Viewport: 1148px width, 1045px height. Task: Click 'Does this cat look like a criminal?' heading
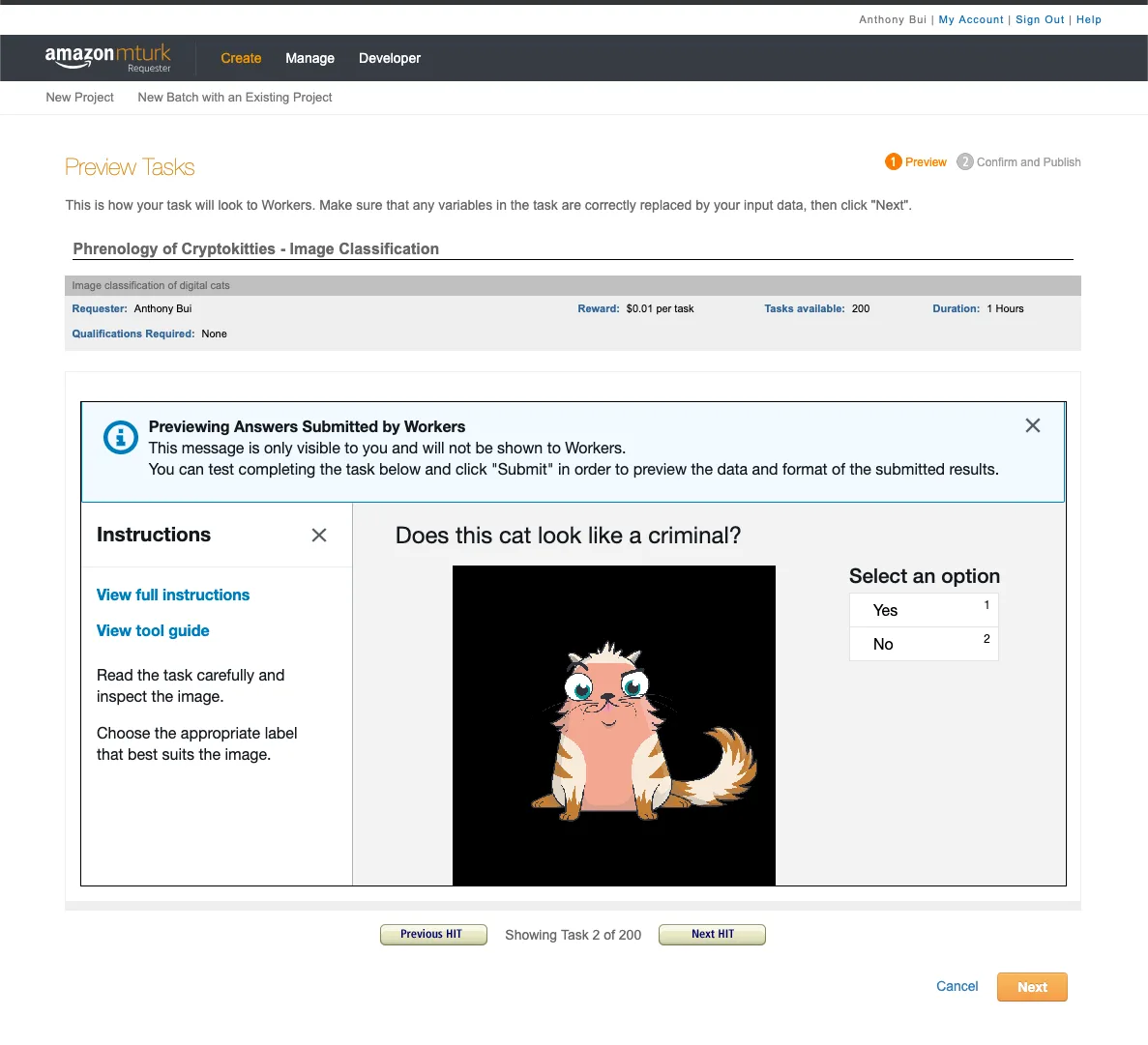click(568, 535)
